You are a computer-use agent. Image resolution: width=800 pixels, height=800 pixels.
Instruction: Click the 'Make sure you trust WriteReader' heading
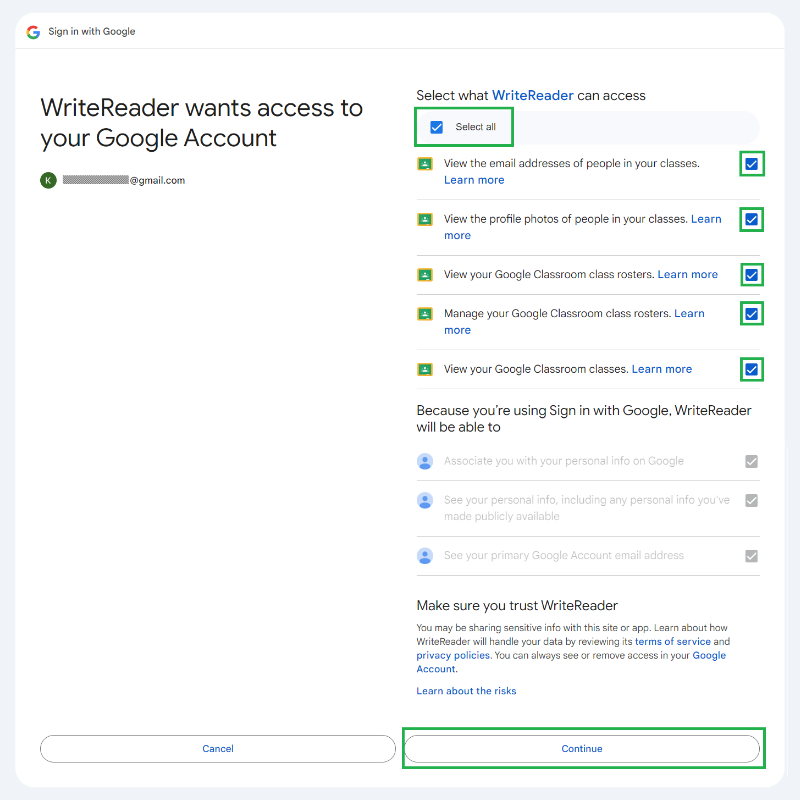click(x=517, y=606)
